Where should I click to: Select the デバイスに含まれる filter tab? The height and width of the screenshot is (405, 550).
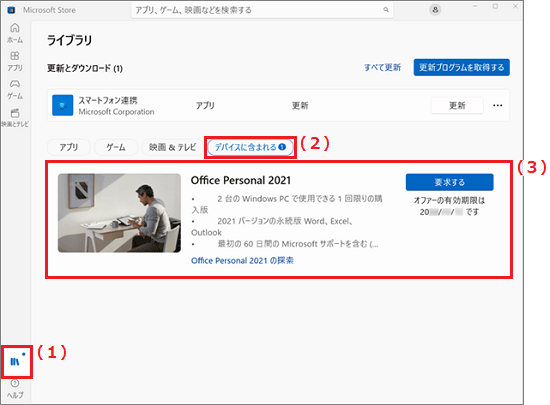pyautogui.click(x=250, y=147)
